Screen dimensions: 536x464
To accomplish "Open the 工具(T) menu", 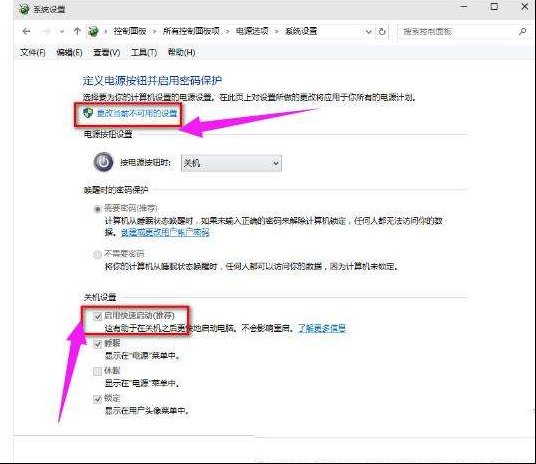I will tap(144, 52).
